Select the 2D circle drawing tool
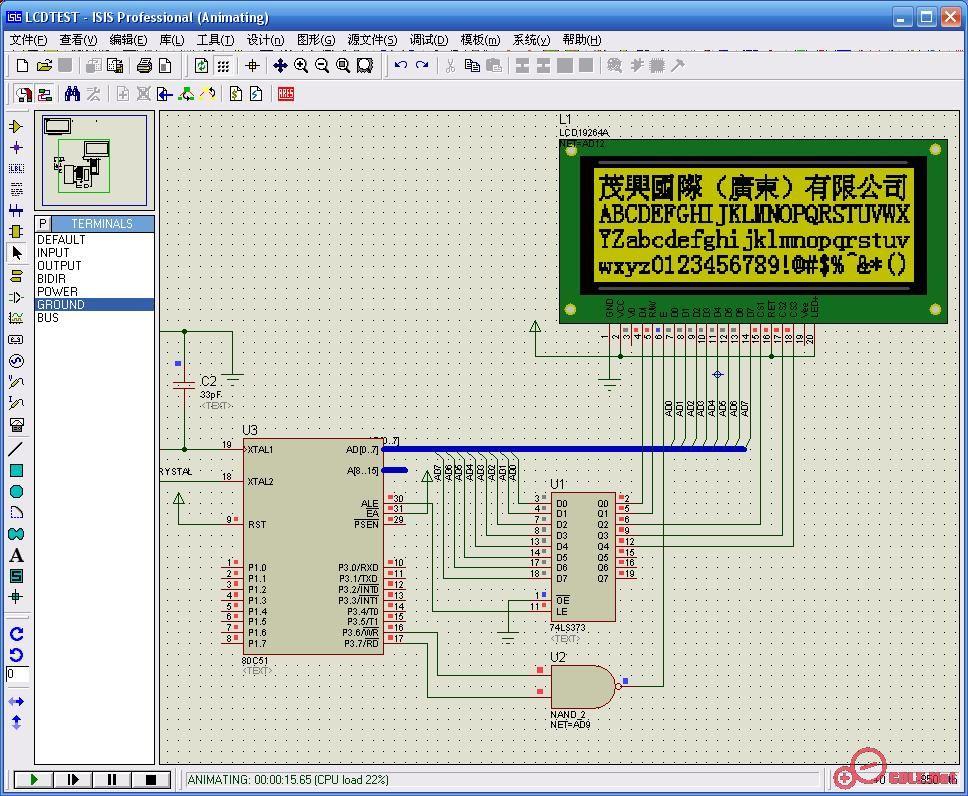Viewport: 968px width, 796px height. point(17,492)
